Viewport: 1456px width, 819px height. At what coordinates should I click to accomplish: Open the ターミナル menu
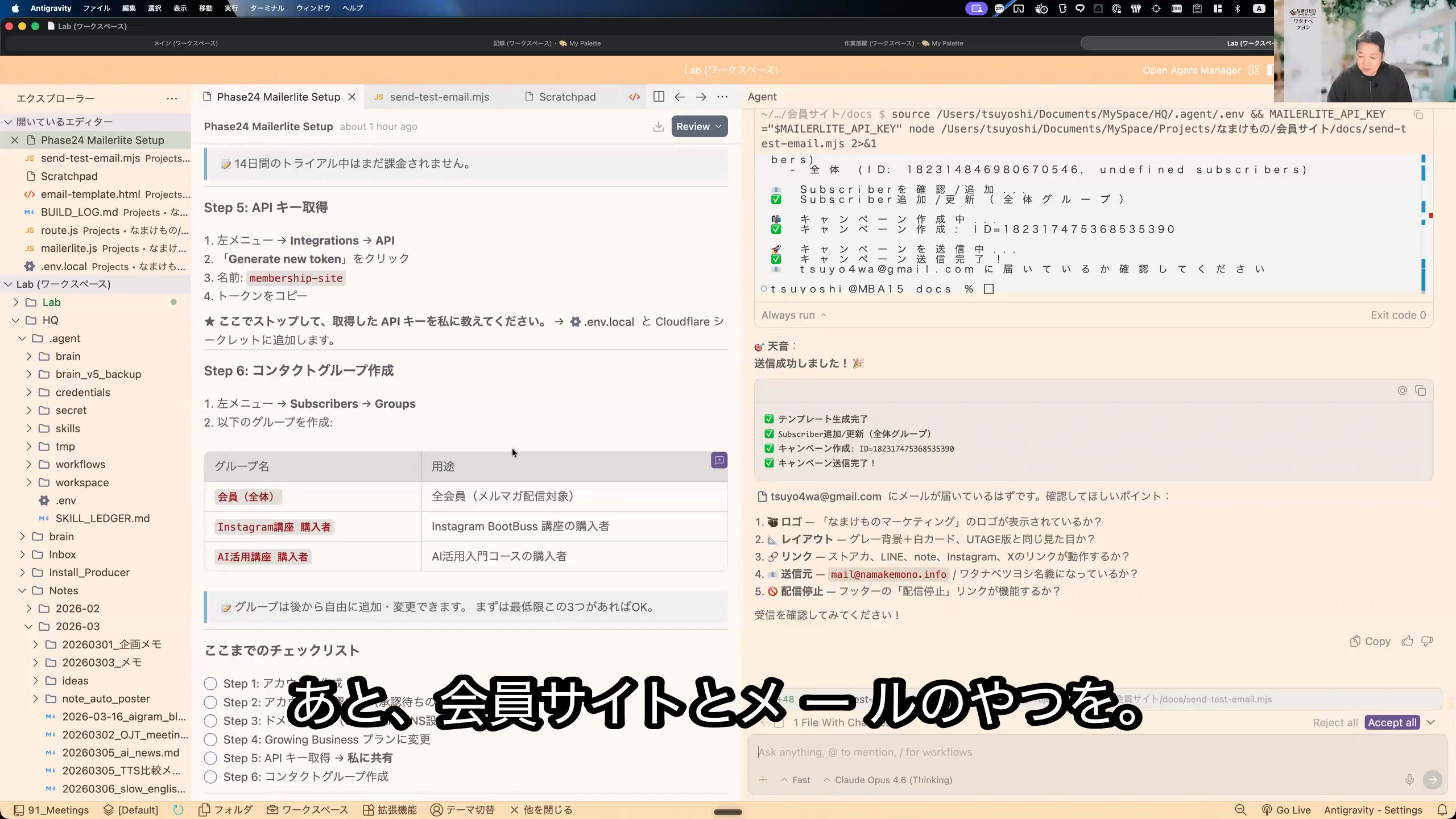267,8
